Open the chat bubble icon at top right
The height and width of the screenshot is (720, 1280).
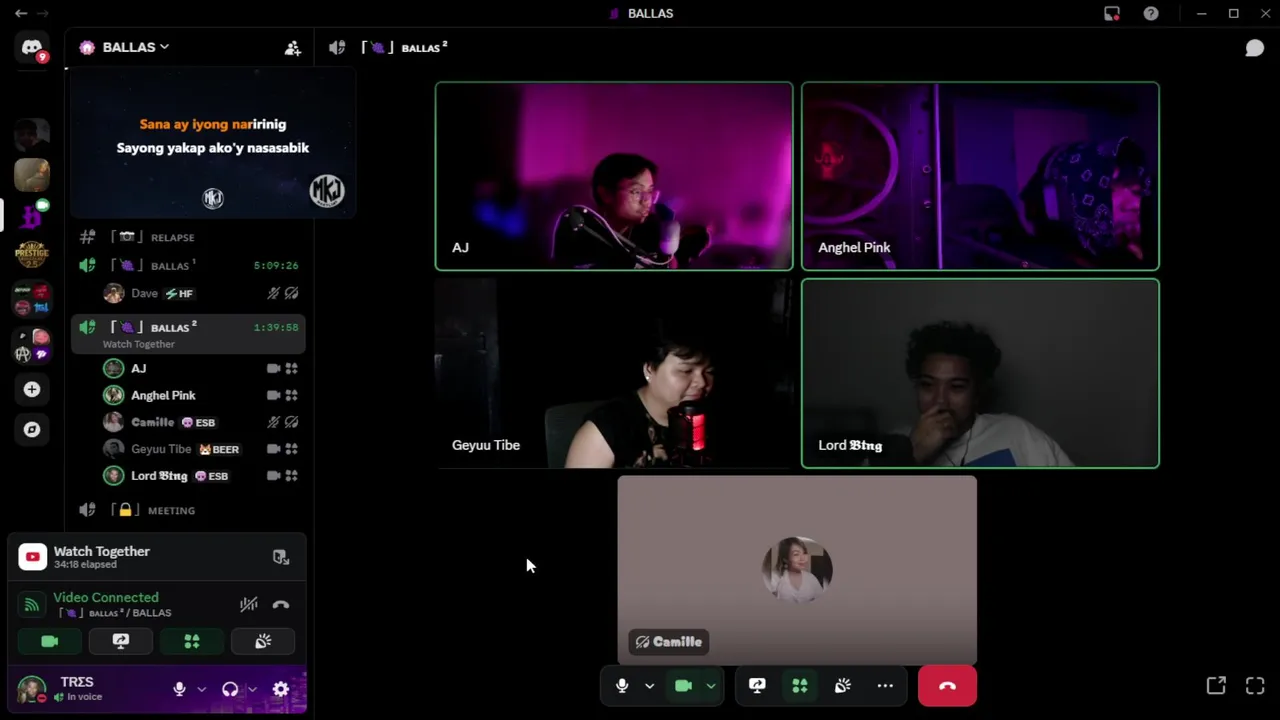pos(1254,48)
